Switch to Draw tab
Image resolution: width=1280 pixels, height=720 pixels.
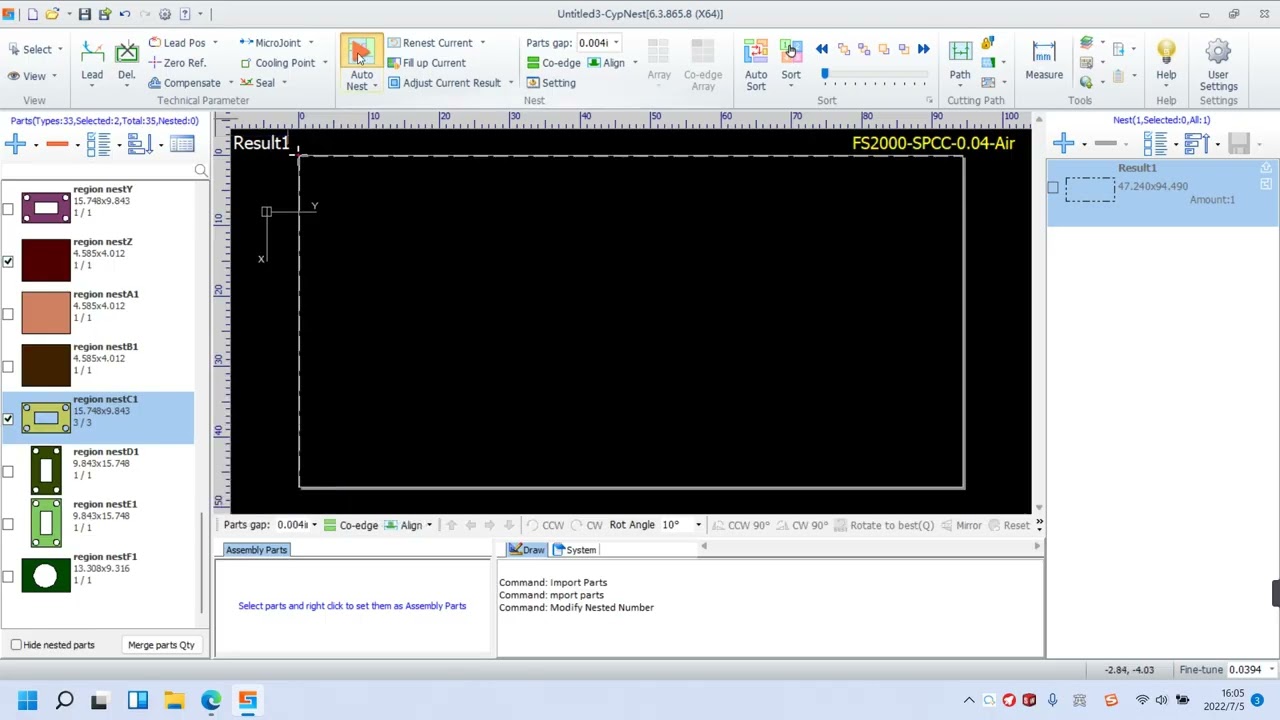coord(526,550)
